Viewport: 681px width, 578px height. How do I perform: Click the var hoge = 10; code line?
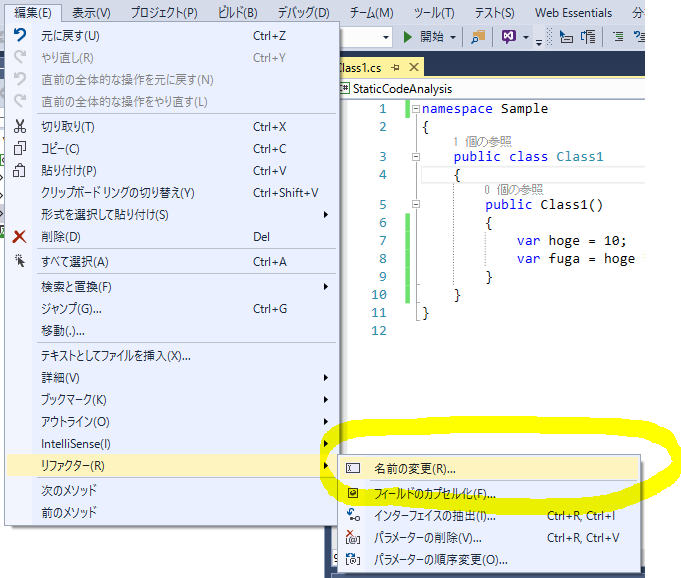(x=572, y=241)
